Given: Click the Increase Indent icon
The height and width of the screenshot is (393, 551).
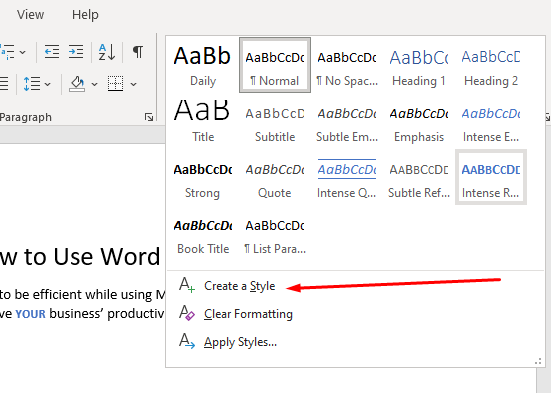Looking at the screenshot, I should (76, 52).
